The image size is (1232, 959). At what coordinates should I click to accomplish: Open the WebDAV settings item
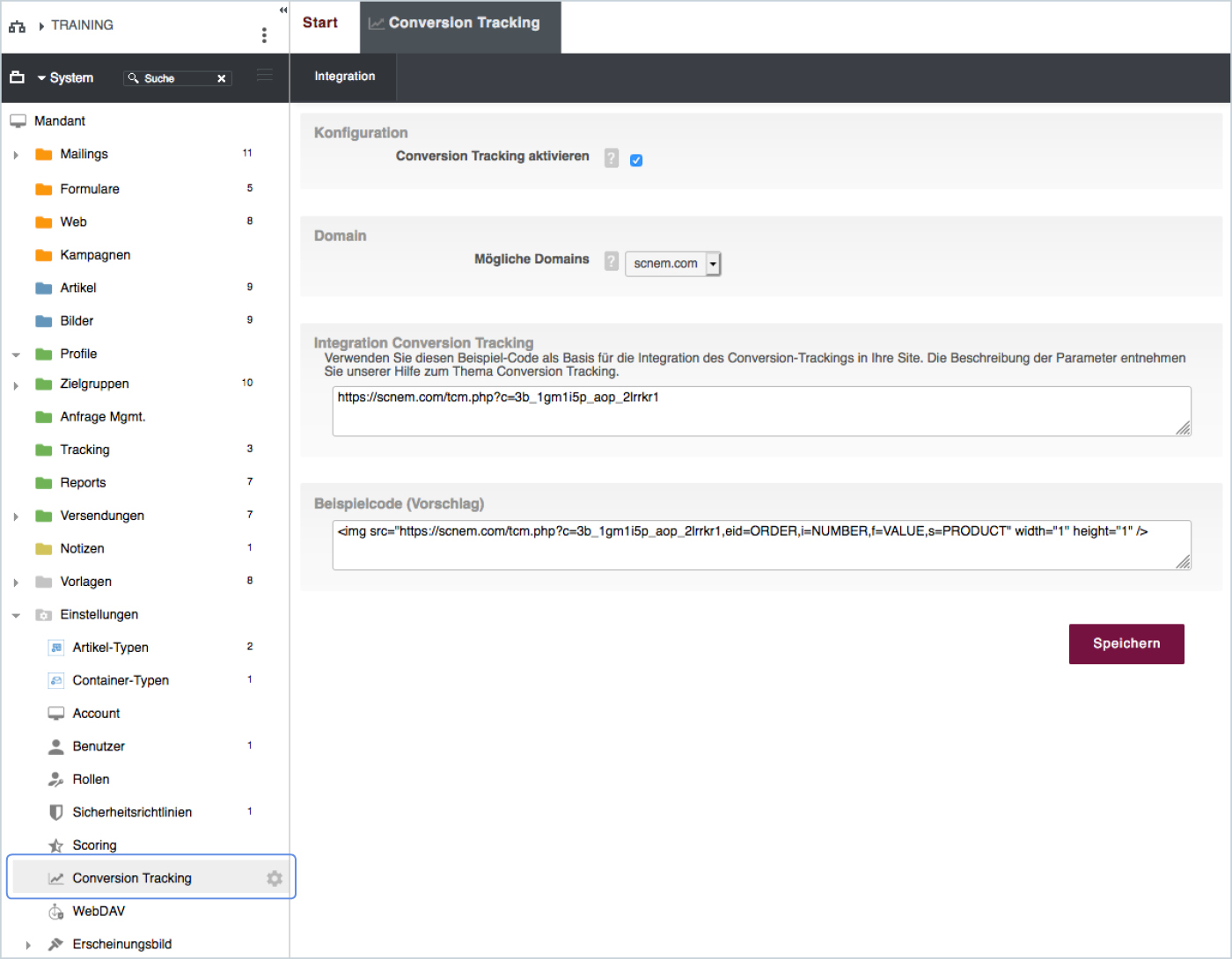[99, 911]
